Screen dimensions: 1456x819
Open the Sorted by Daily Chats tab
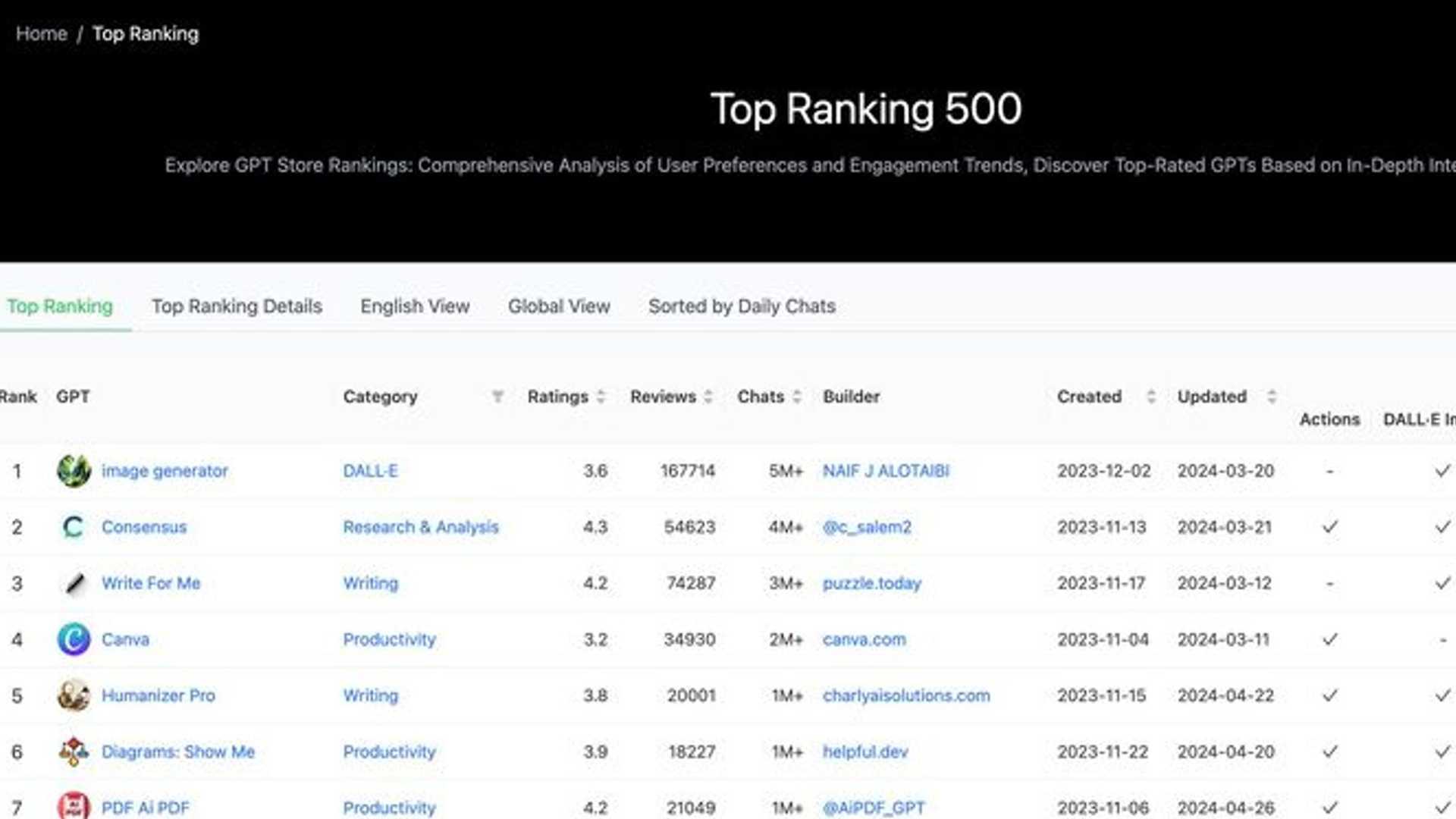point(742,306)
